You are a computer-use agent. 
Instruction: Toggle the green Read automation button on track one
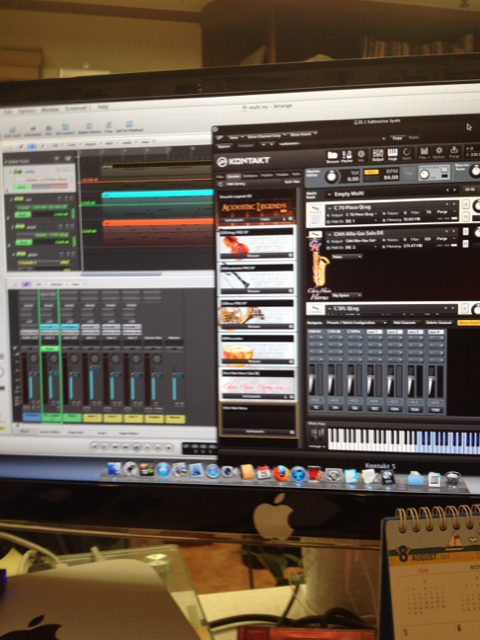[23, 187]
